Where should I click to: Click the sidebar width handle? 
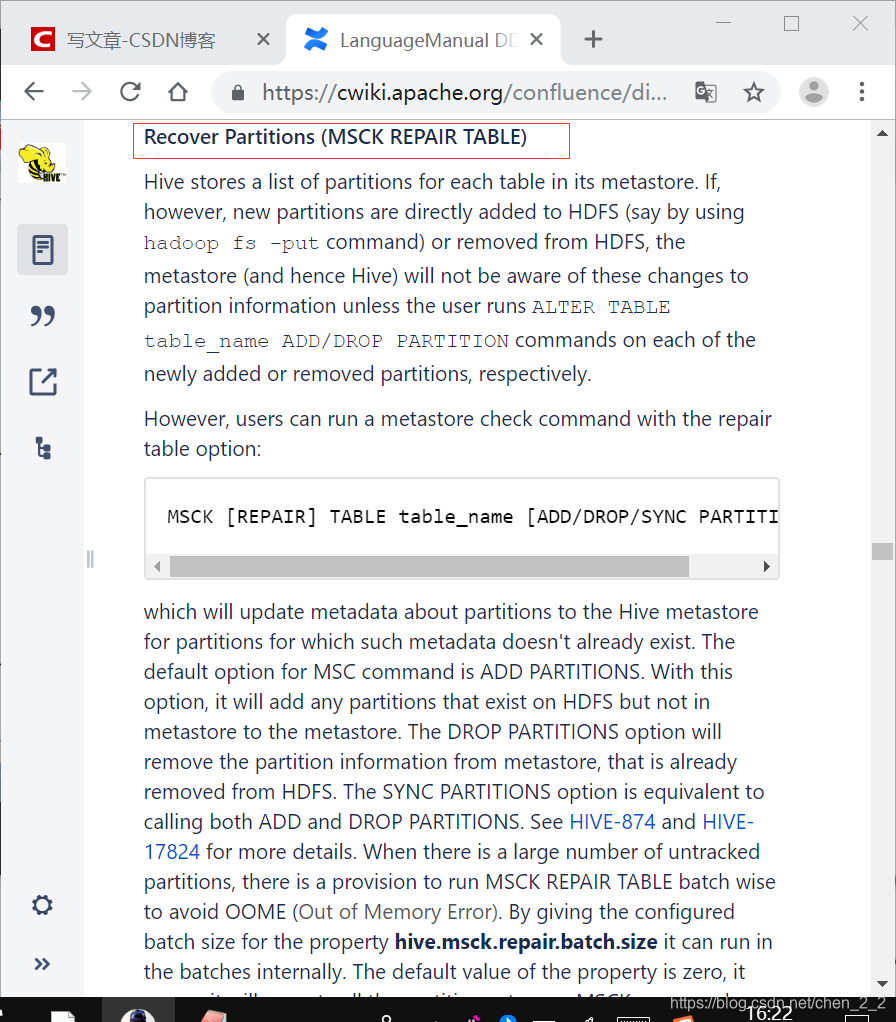click(90, 559)
